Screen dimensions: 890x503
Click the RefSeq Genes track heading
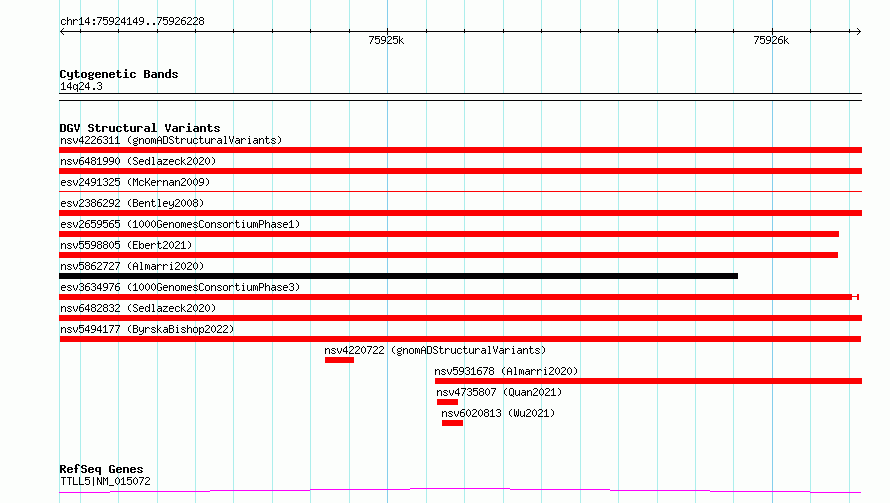(101, 469)
